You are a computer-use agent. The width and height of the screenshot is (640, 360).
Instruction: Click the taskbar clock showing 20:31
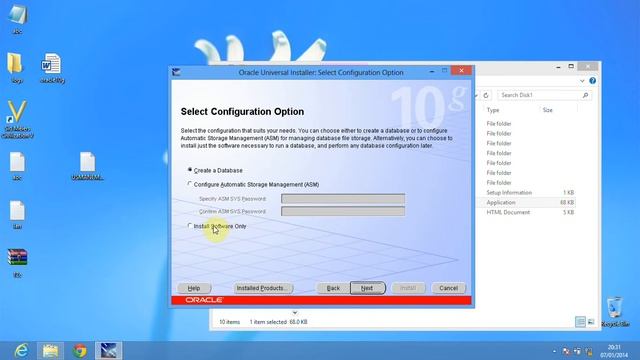pos(614,351)
